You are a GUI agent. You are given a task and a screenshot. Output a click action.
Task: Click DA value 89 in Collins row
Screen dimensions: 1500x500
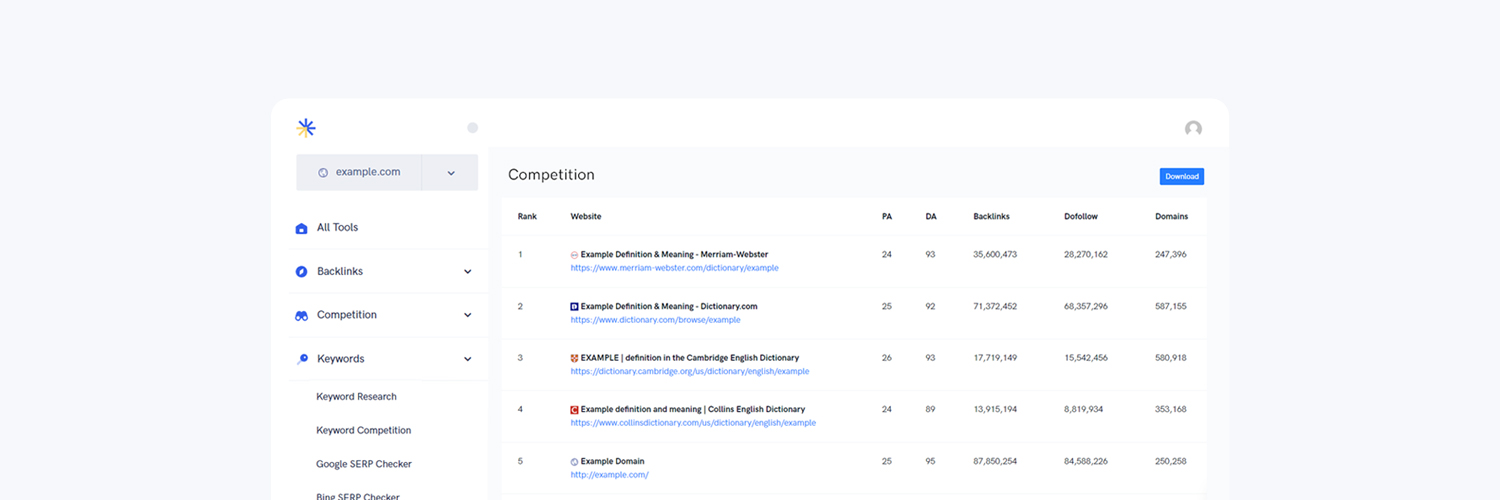[931, 410]
